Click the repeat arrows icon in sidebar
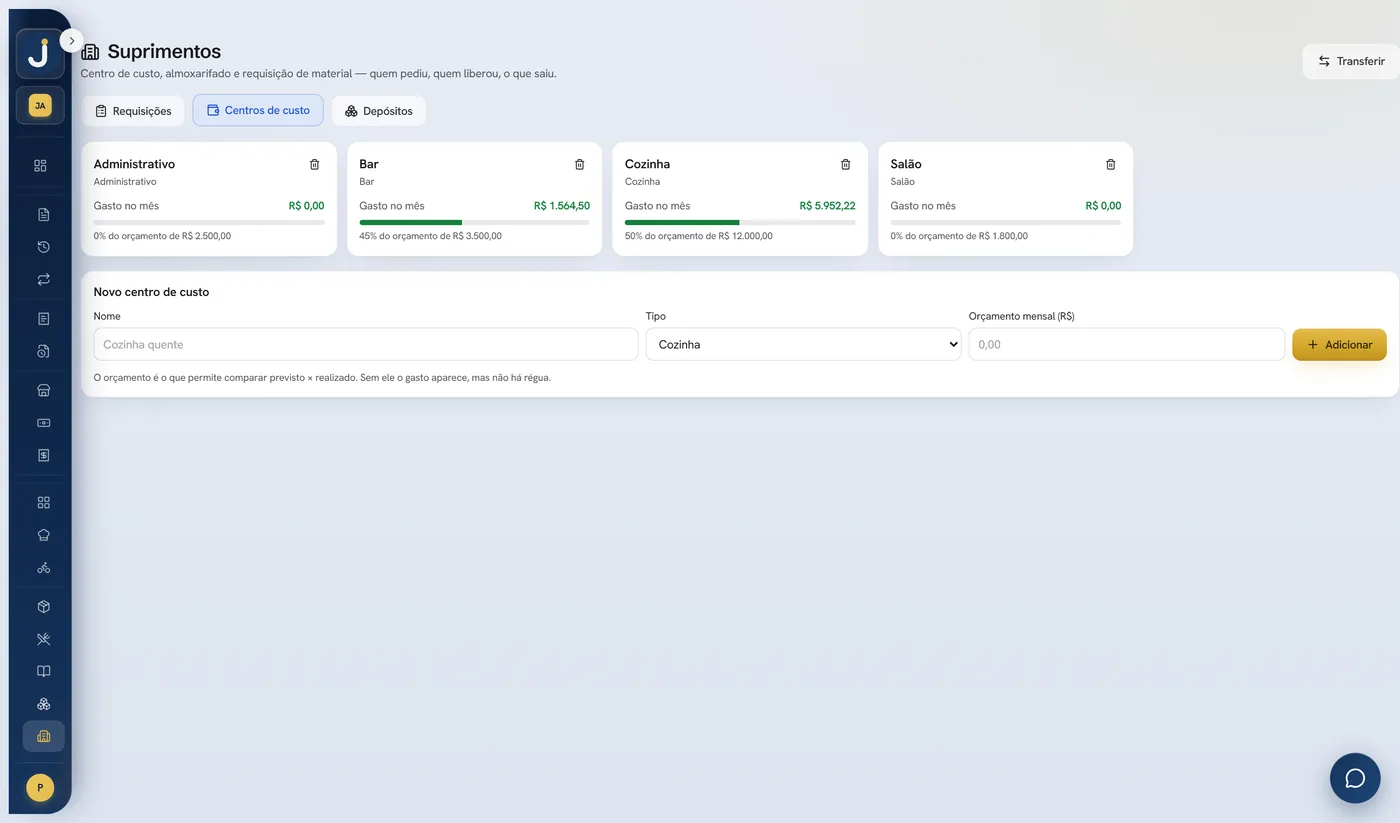This screenshot has width=1400, height=823. point(43,280)
